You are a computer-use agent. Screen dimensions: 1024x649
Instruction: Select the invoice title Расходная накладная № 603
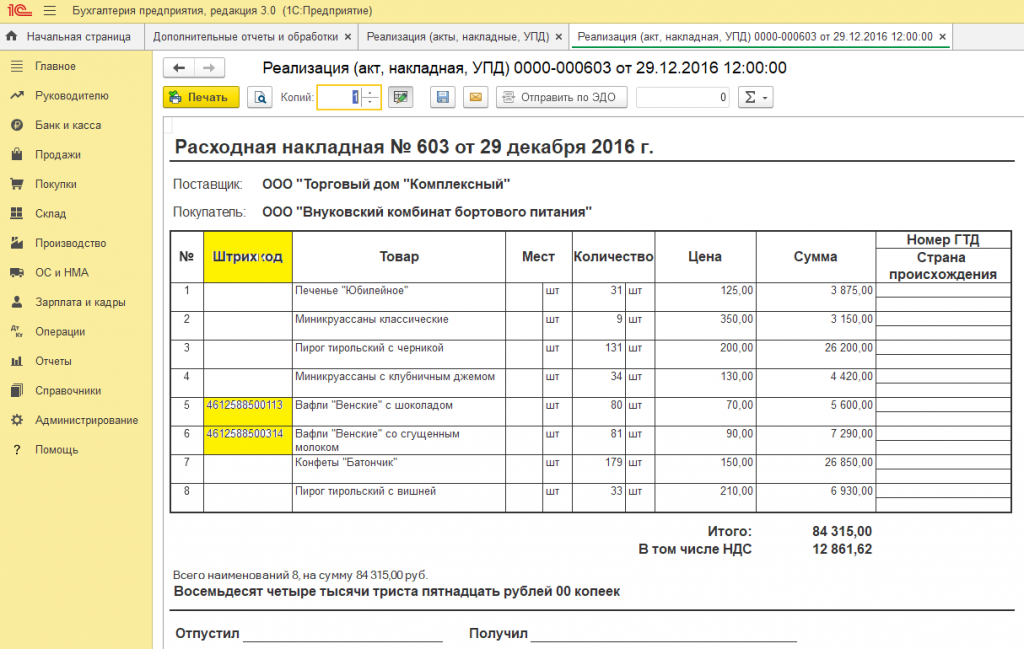coord(413,147)
